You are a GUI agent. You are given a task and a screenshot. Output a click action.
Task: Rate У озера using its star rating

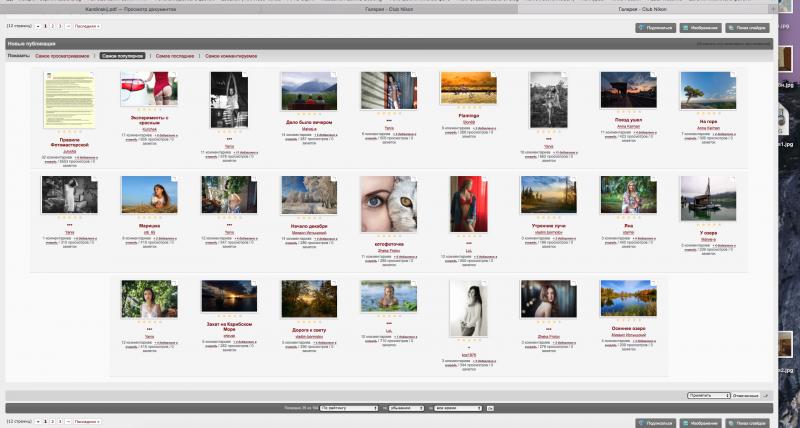(x=708, y=224)
